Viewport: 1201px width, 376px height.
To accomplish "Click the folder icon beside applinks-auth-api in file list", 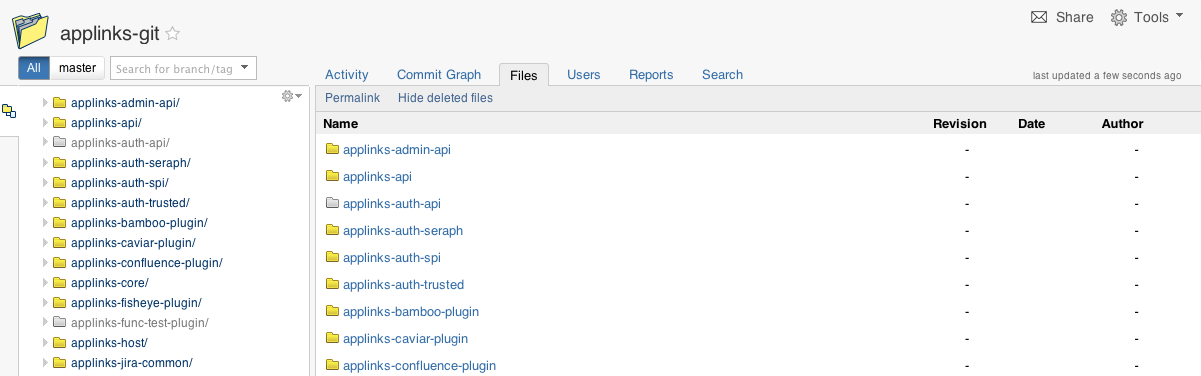I will click(x=333, y=203).
